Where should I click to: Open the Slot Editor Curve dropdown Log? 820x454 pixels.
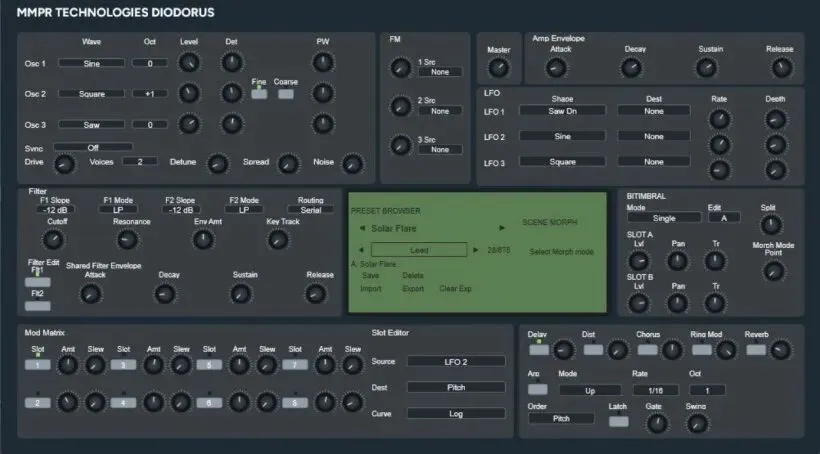[x=456, y=413]
